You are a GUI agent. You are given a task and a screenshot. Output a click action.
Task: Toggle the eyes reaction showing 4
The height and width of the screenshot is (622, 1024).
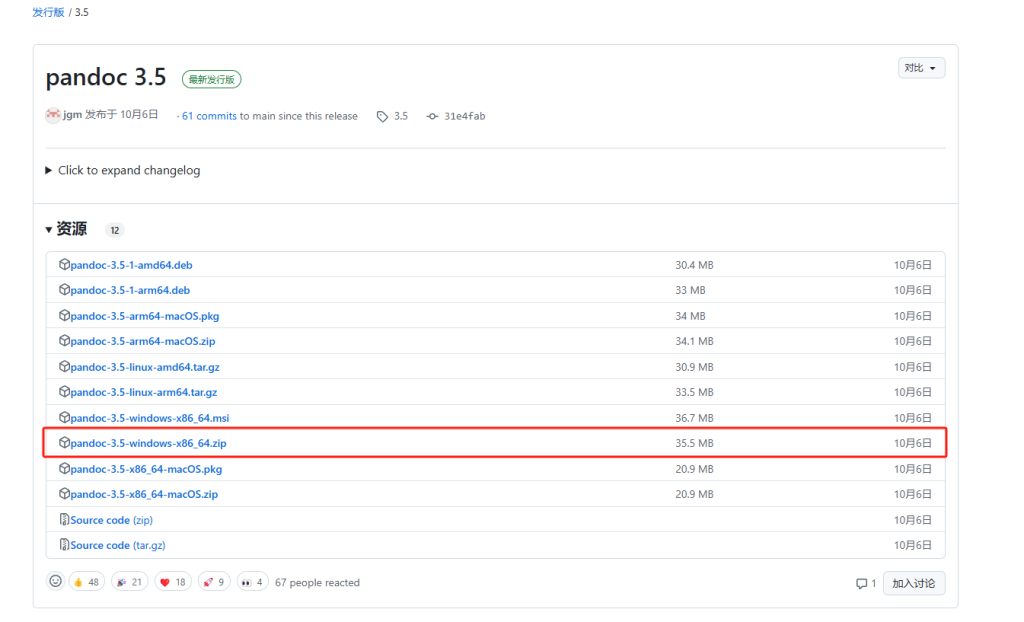click(252, 582)
